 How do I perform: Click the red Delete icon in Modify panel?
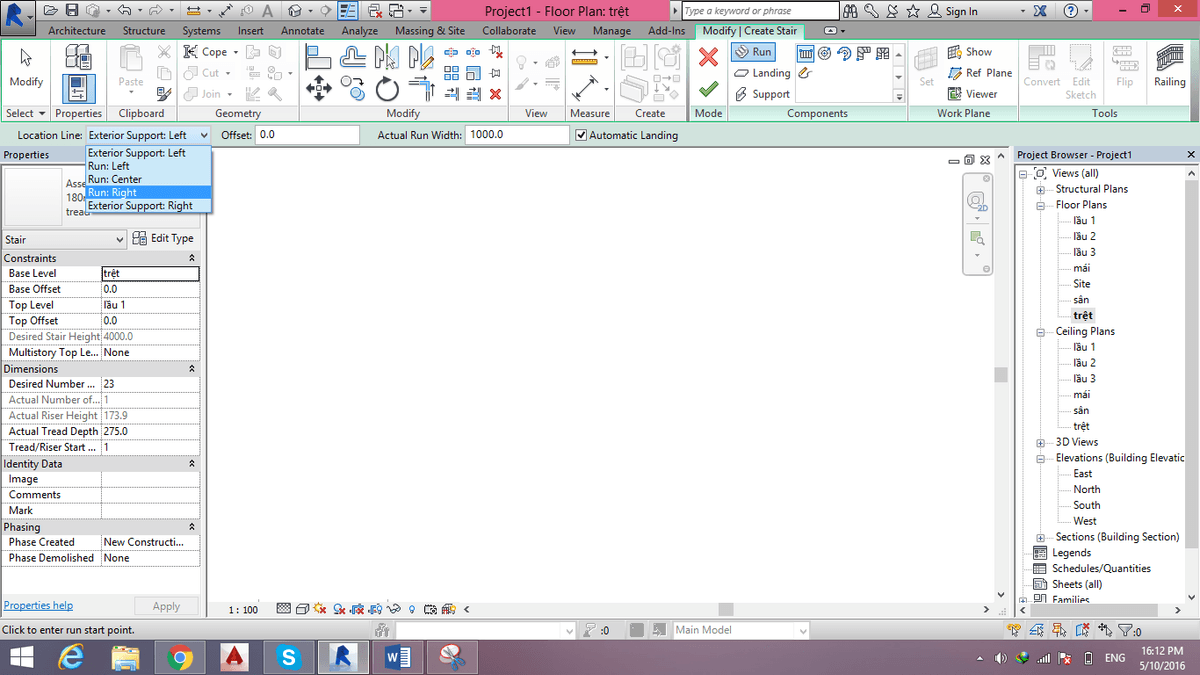tap(495, 94)
